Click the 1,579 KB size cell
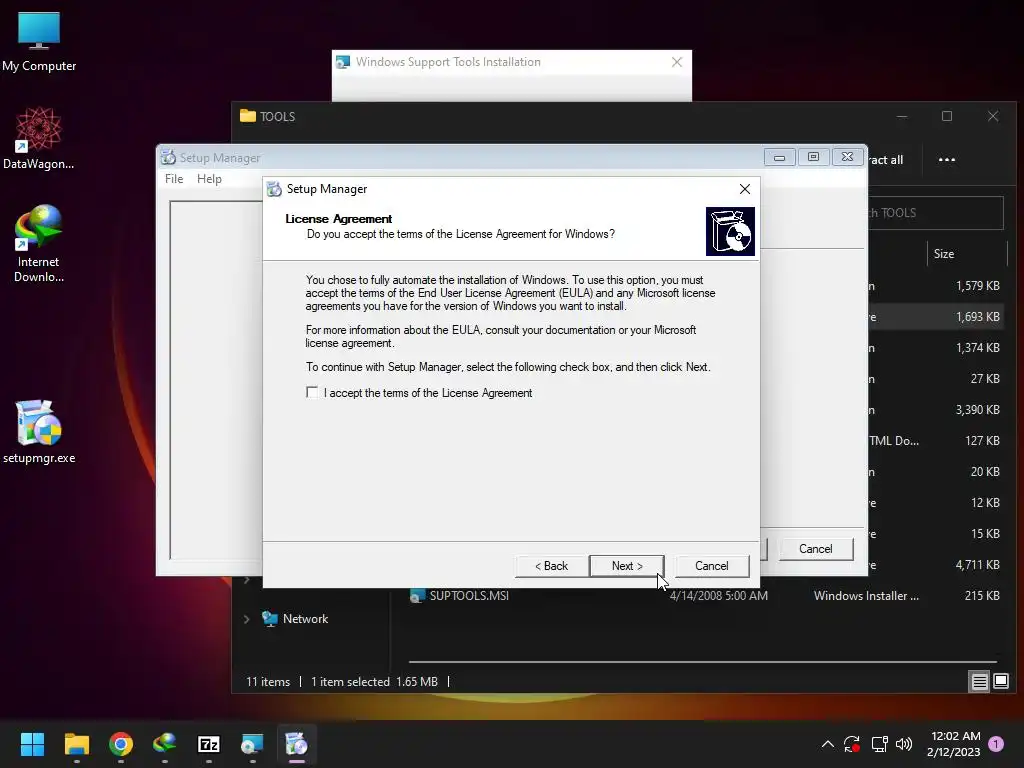The image size is (1024, 768). point(978,286)
